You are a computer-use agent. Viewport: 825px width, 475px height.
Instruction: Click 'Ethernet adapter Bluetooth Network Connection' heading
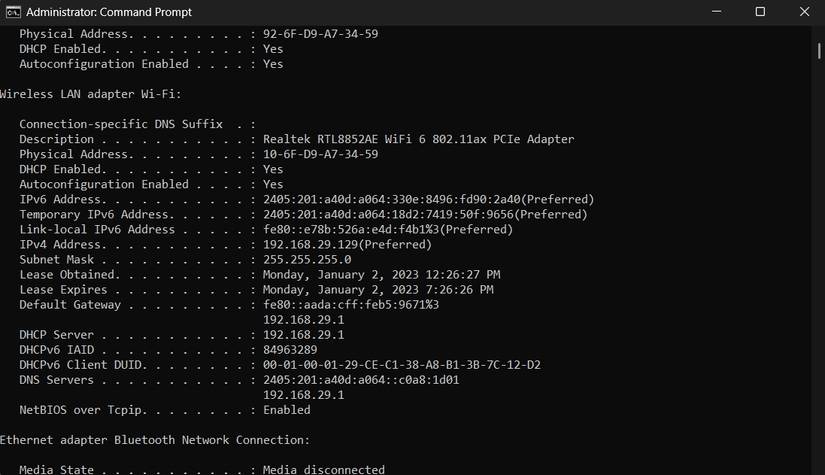[x=155, y=440]
